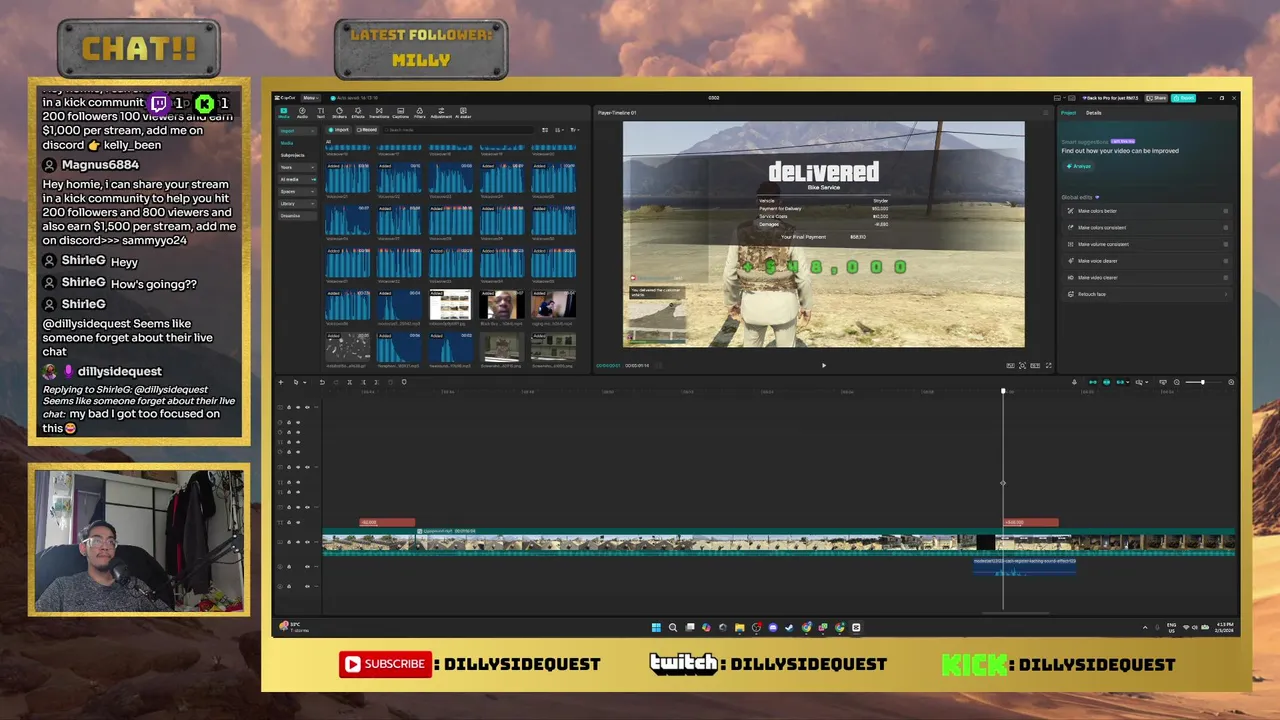Expand the Import section in sidebar
Screen dimensions: 1280x720
click(x=298, y=131)
